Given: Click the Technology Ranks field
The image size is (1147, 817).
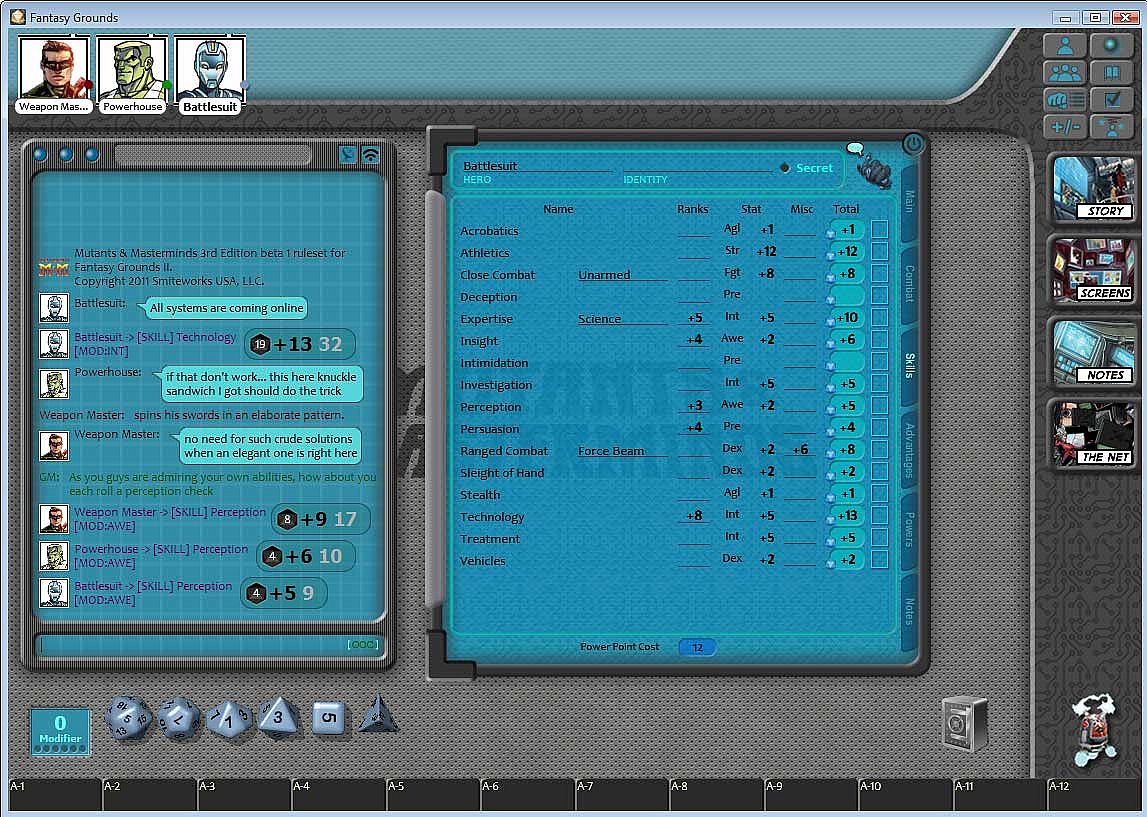Looking at the screenshot, I should coord(693,516).
